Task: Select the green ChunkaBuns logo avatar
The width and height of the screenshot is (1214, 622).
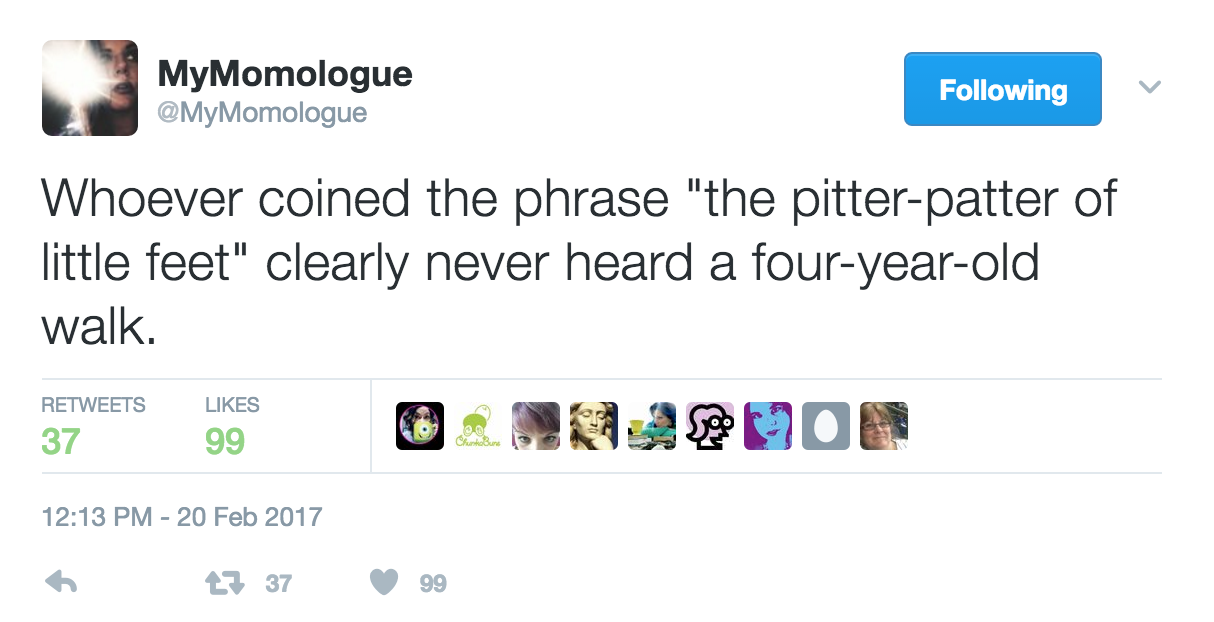Action: [478, 426]
